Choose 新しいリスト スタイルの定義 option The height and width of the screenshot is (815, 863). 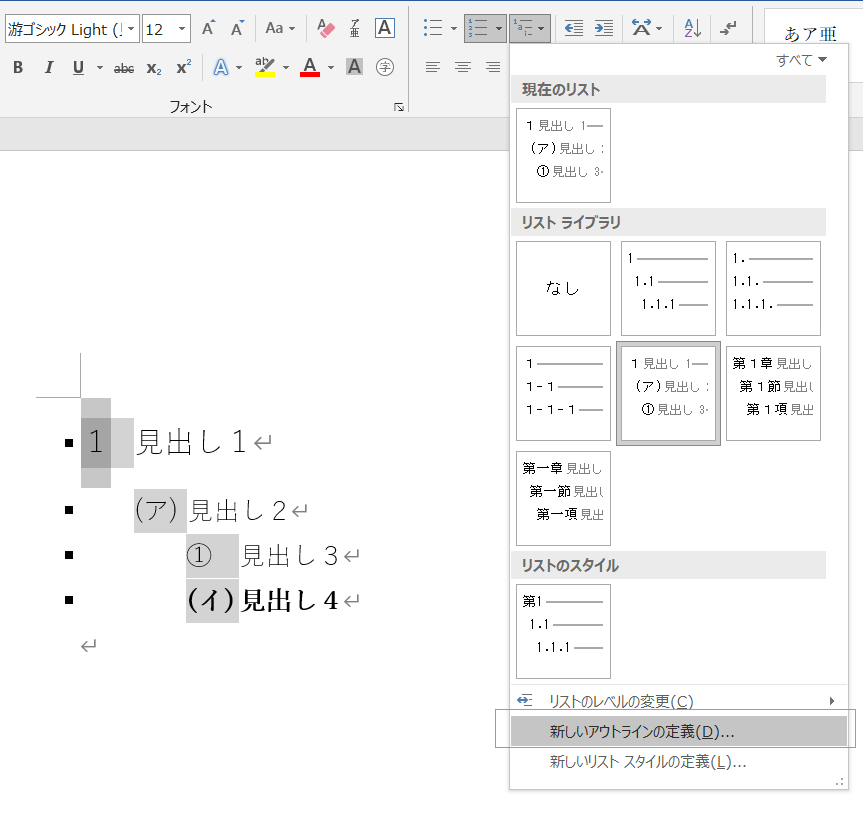click(647, 761)
